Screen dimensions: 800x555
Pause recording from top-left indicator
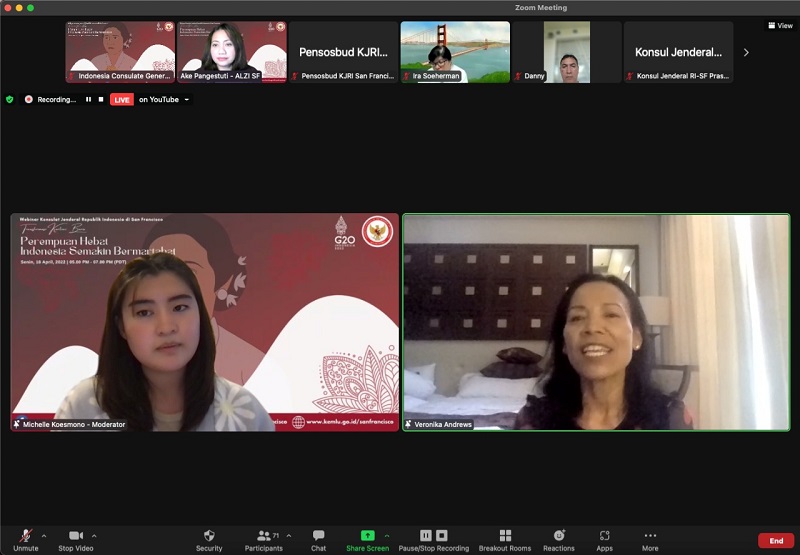[x=88, y=99]
